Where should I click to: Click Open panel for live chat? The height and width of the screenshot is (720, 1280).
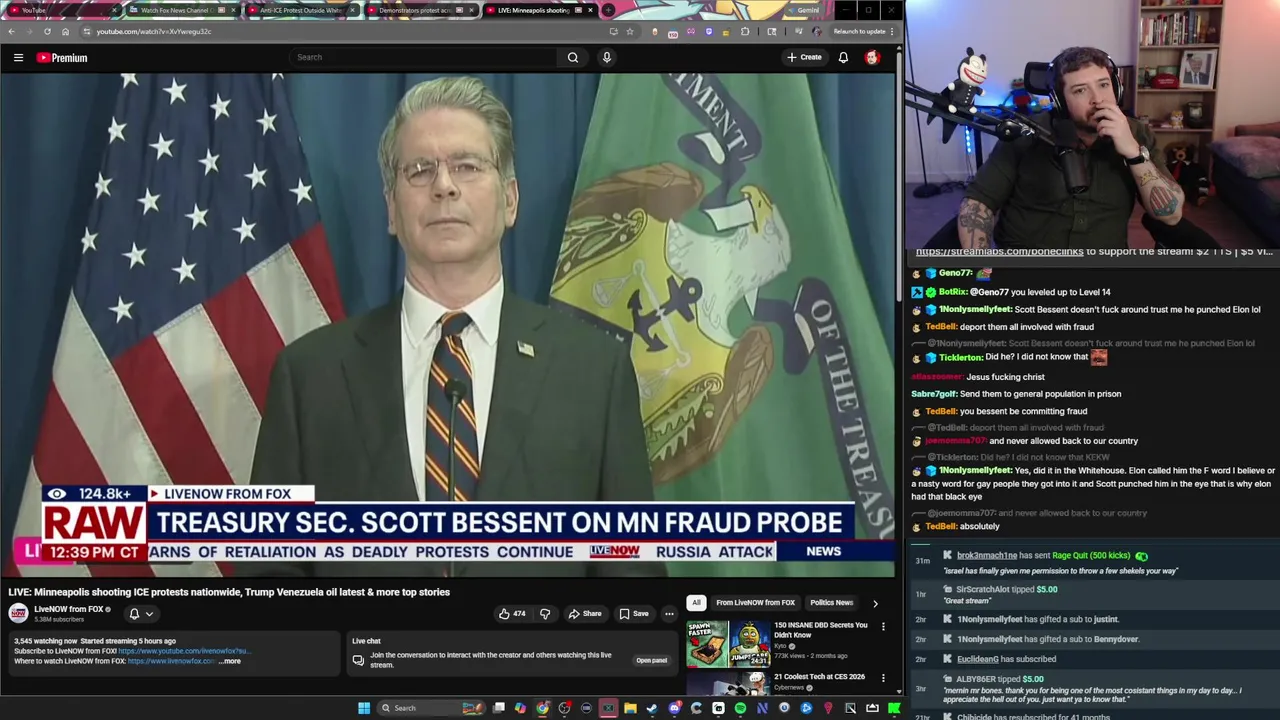651,660
